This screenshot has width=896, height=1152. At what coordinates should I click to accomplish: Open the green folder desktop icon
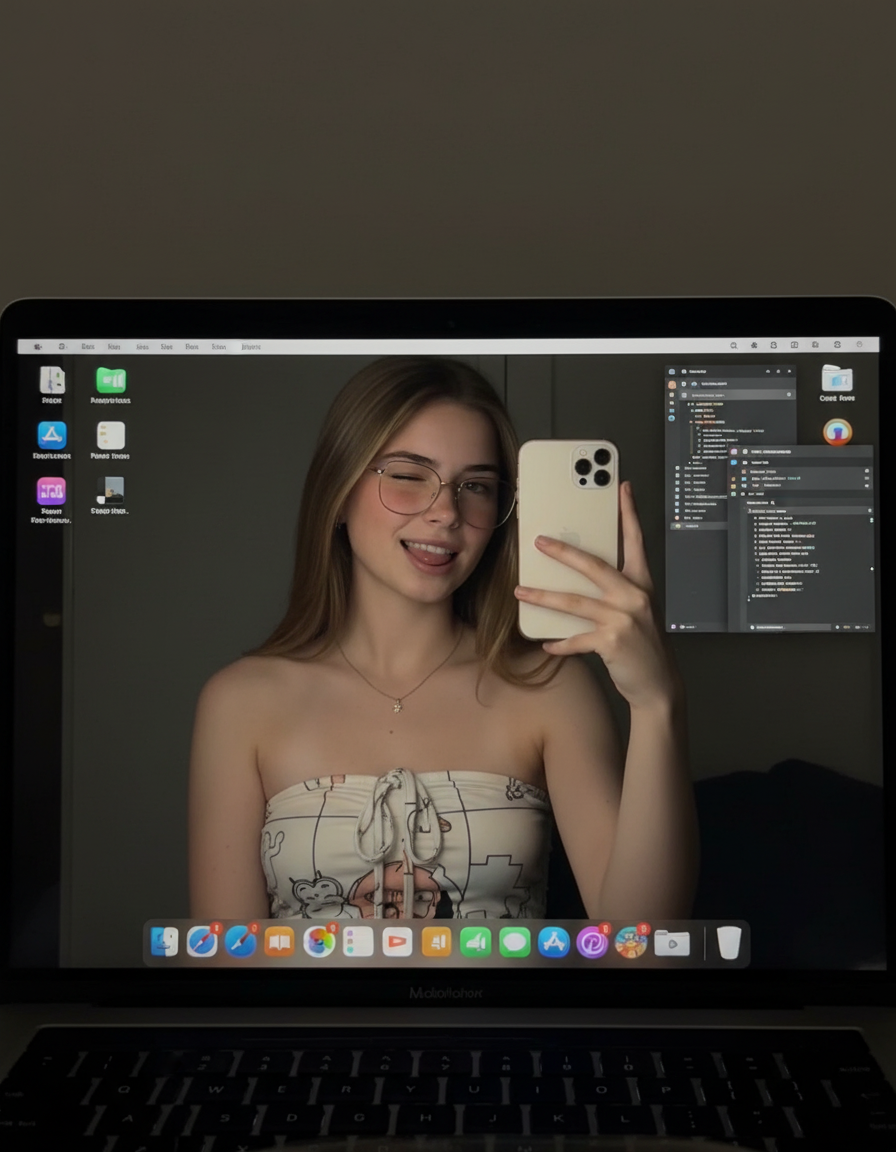(x=111, y=381)
